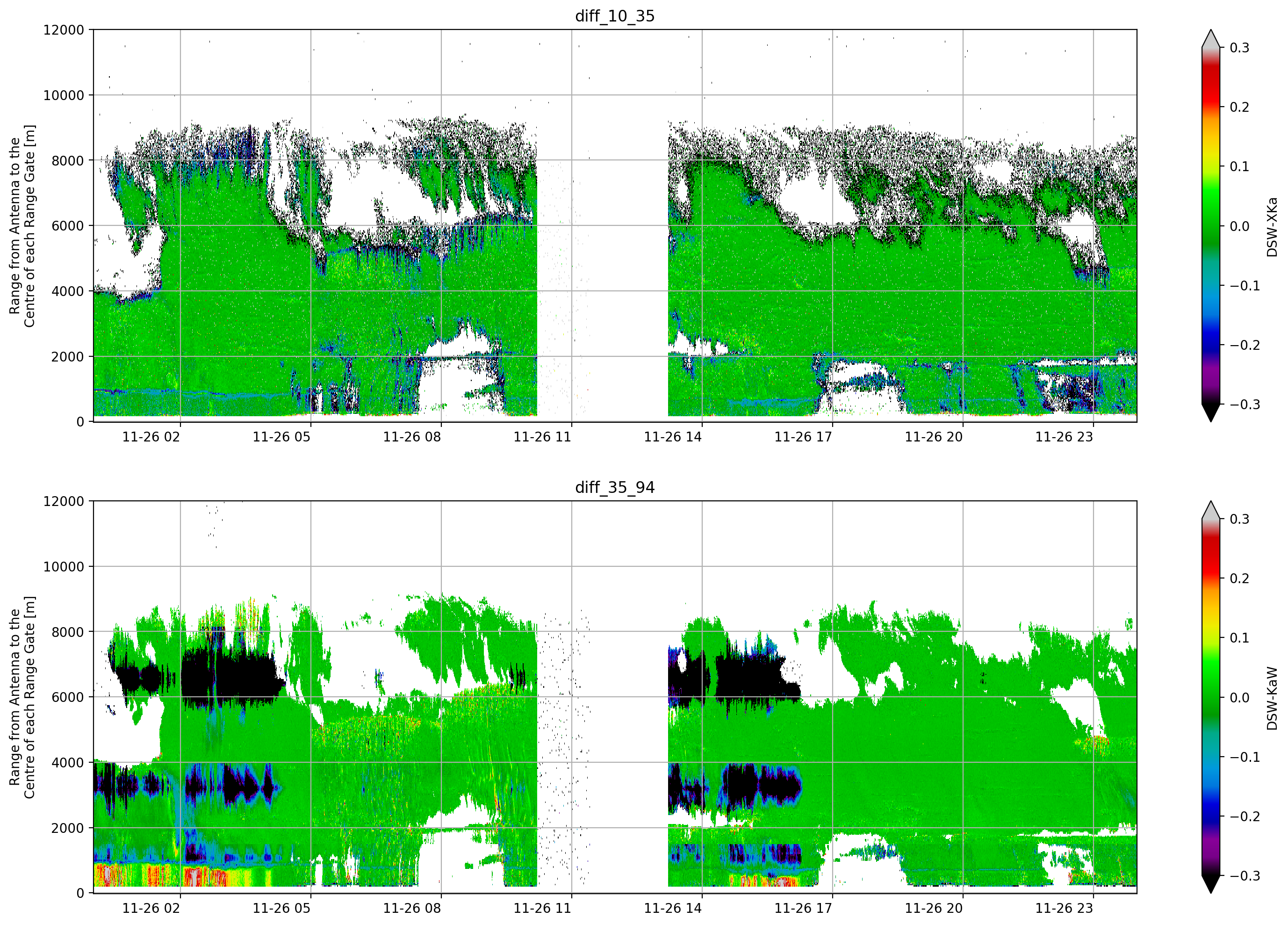Select the DSW-KaW colorbar label
This screenshot has height=925, width=1288.
(1272, 698)
